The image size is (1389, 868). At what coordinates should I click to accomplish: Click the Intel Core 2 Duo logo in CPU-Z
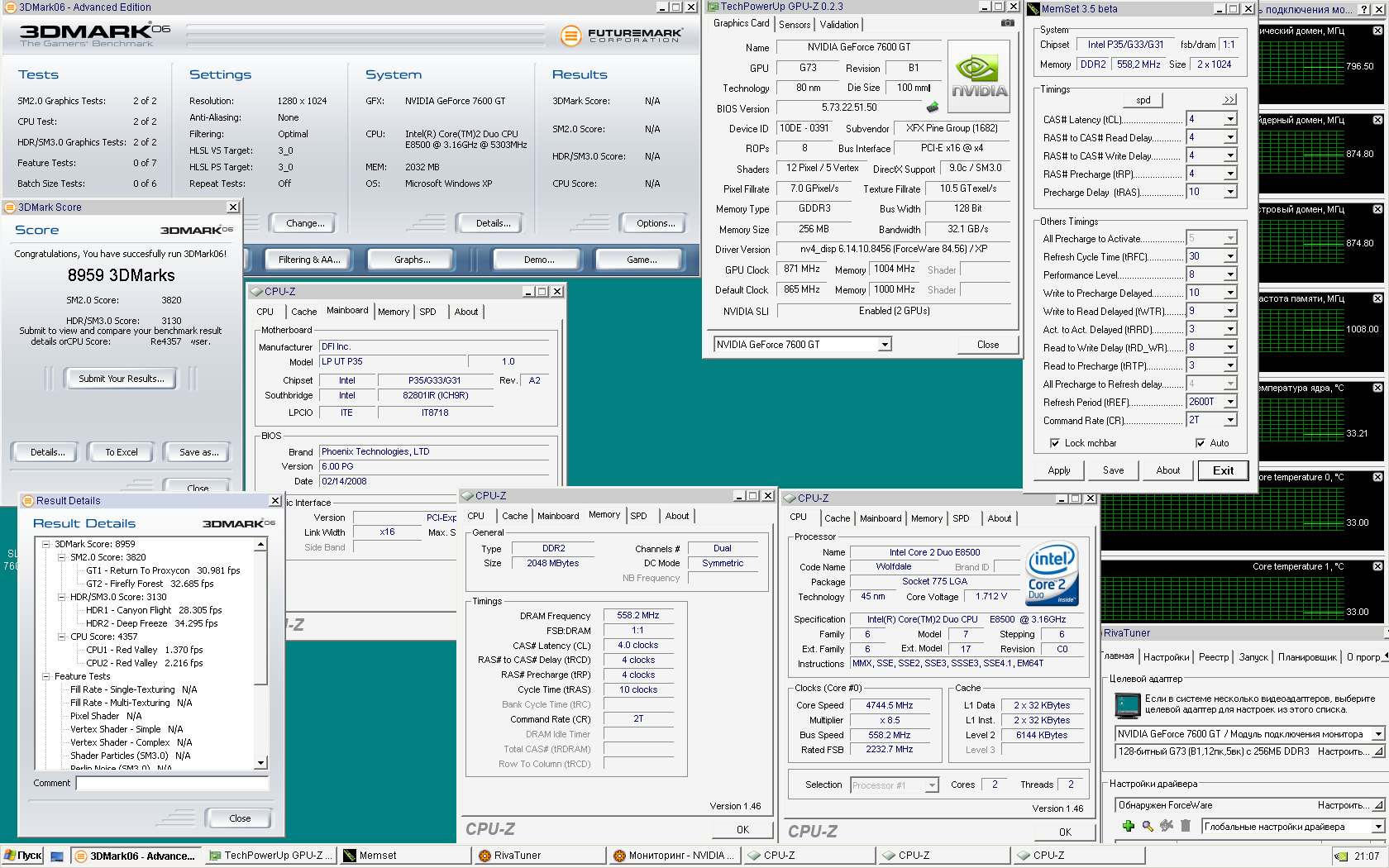coord(1052,575)
